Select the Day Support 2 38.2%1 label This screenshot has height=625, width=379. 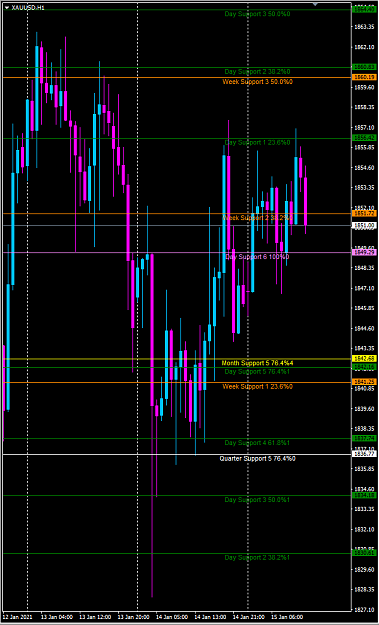(257, 558)
